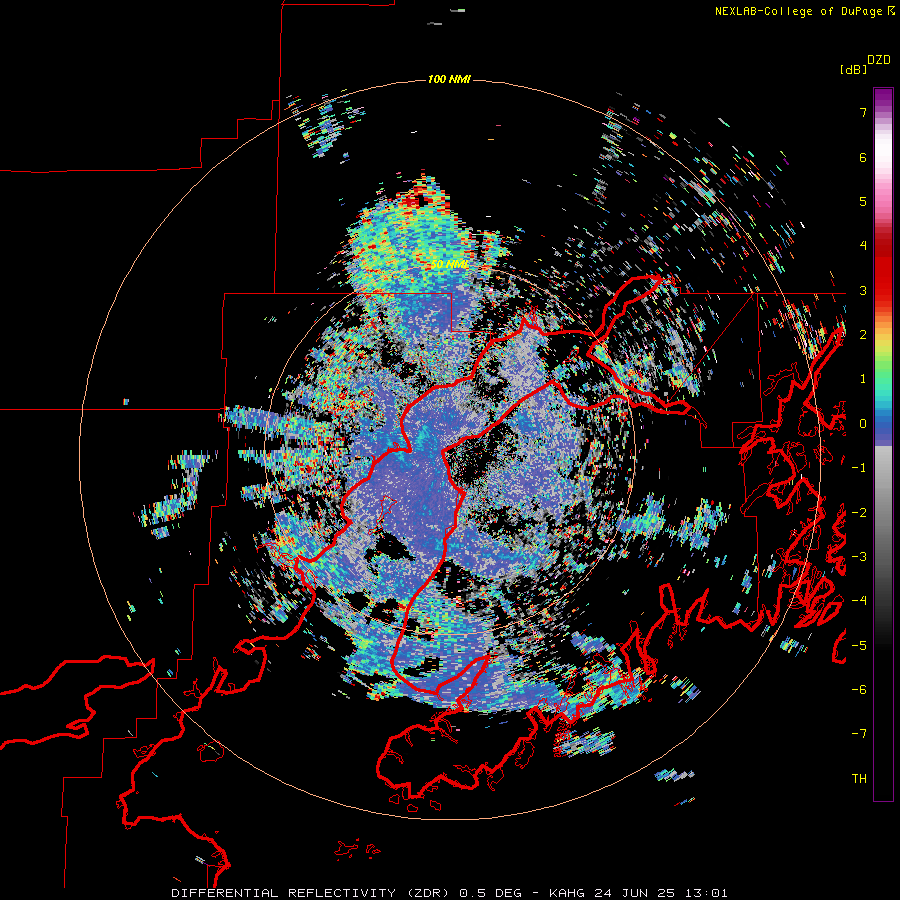Click the 1 value on the color scale

(x=863, y=379)
